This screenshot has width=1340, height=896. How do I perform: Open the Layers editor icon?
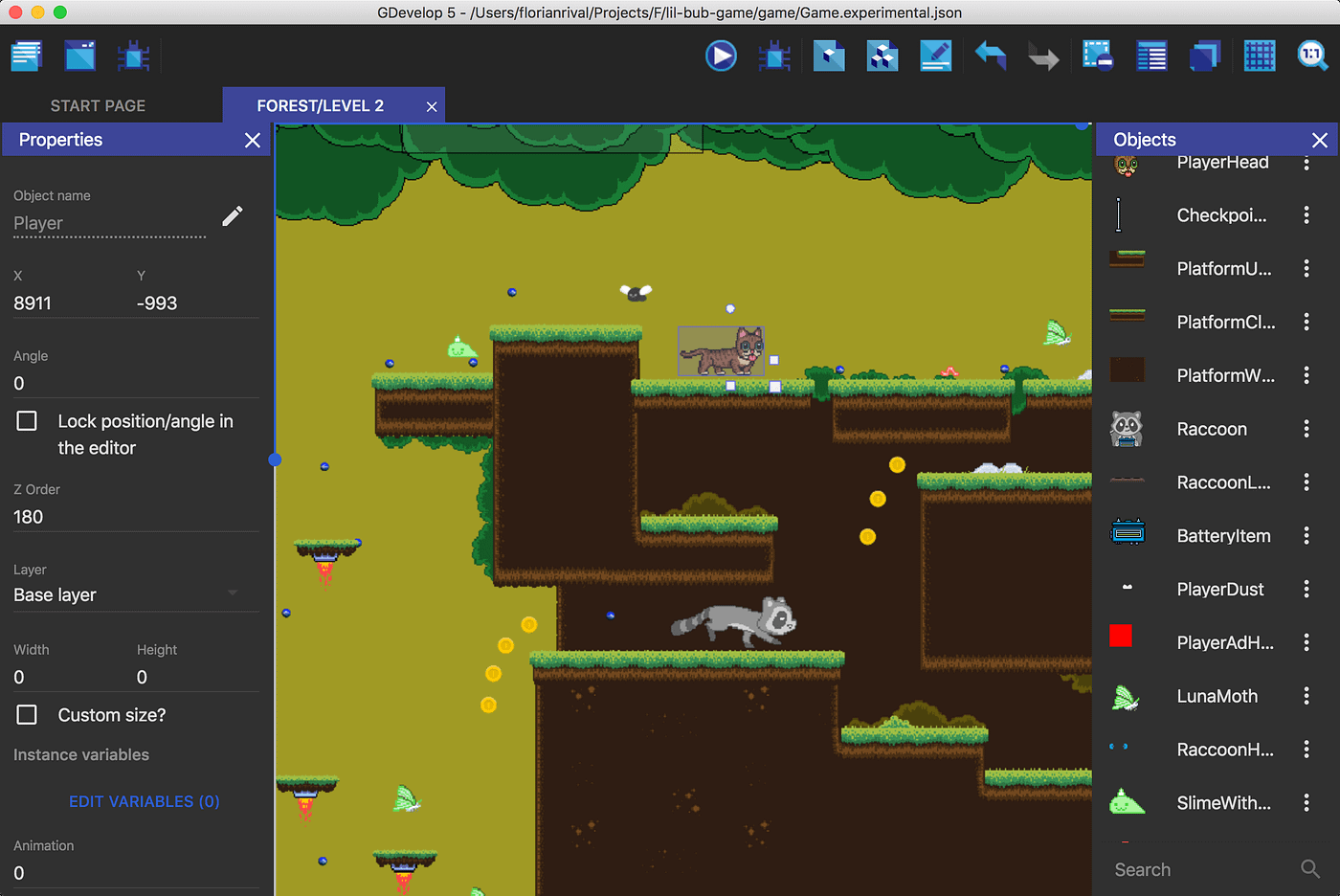coord(1205,55)
